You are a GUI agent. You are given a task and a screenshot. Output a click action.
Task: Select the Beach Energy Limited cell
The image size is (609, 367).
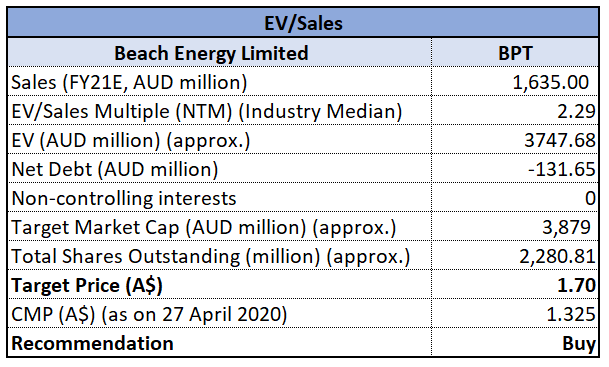tap(219, 52)
